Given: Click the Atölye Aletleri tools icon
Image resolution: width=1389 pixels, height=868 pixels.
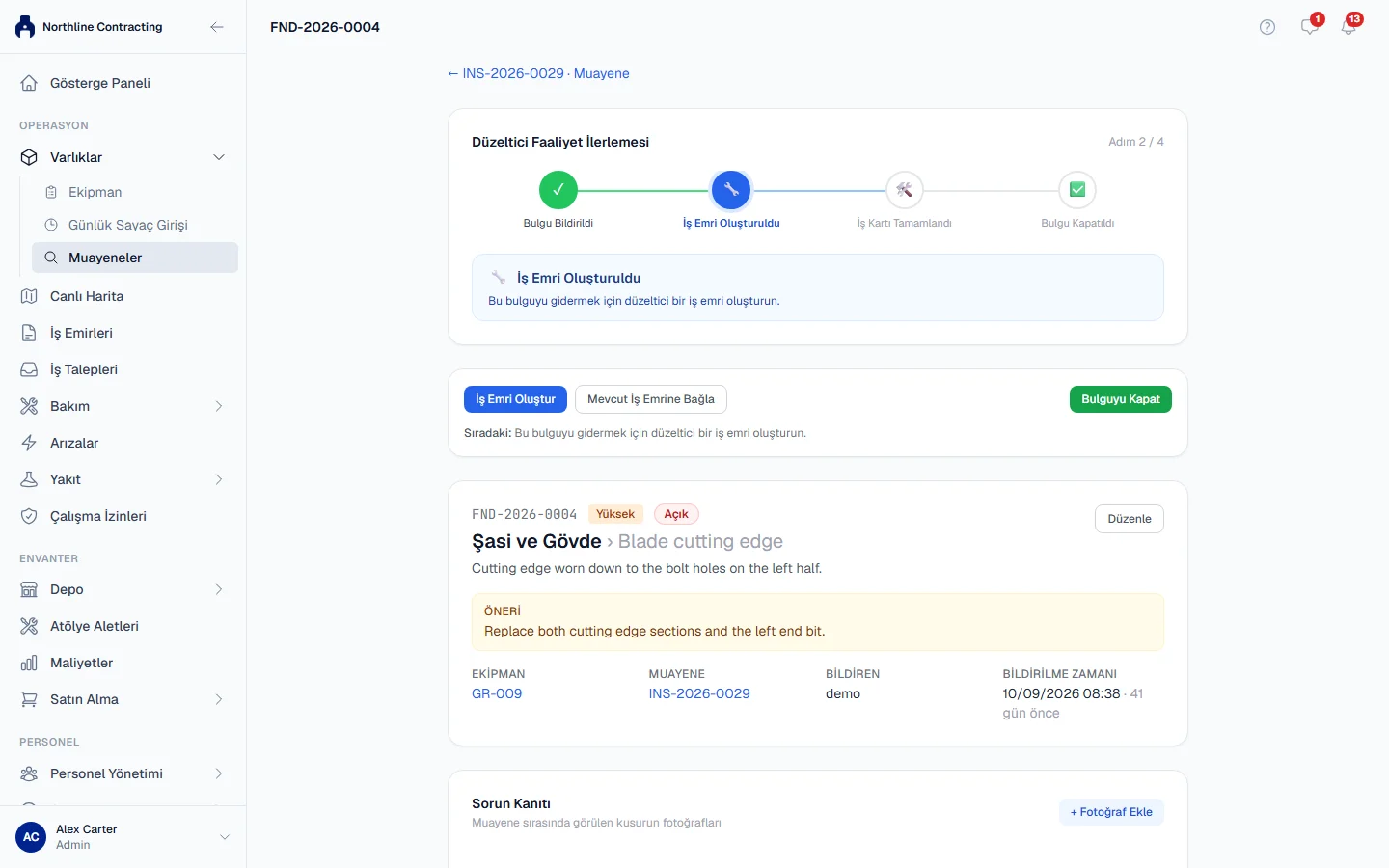Looking at the screenshot, I should coord(29,626).
